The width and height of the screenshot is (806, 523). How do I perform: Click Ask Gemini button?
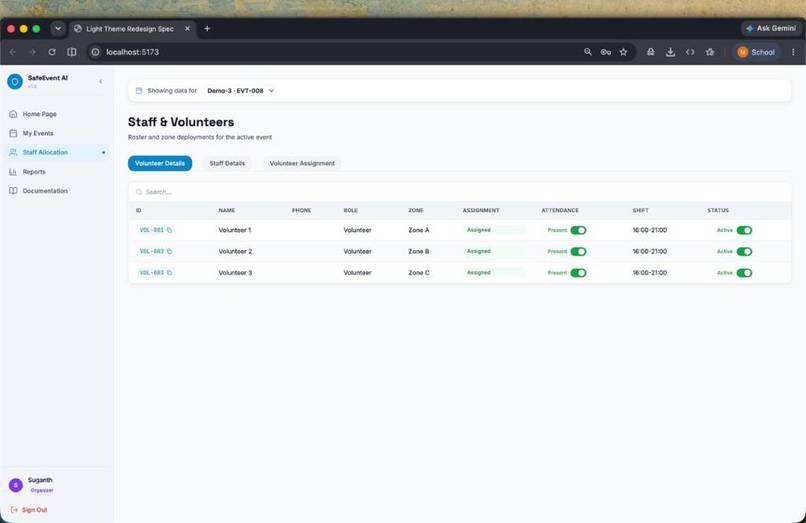pyautogui.click(x=771, y=28)
